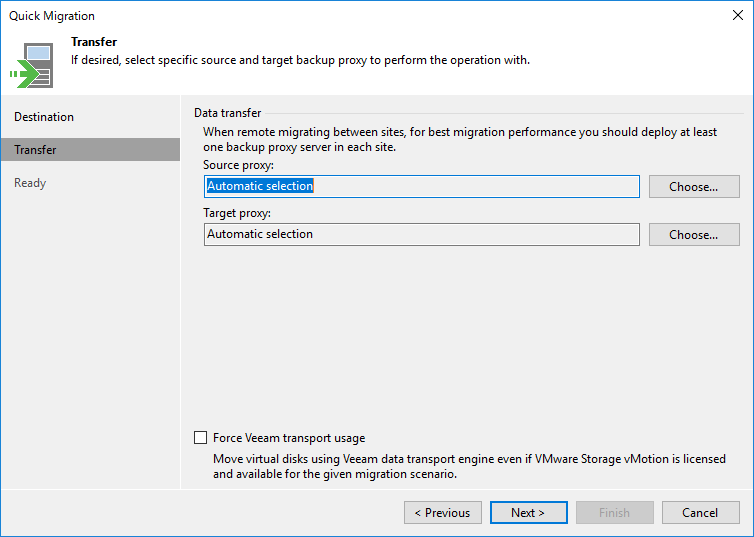Close the Quick Migration dialog window

(738, 16)
